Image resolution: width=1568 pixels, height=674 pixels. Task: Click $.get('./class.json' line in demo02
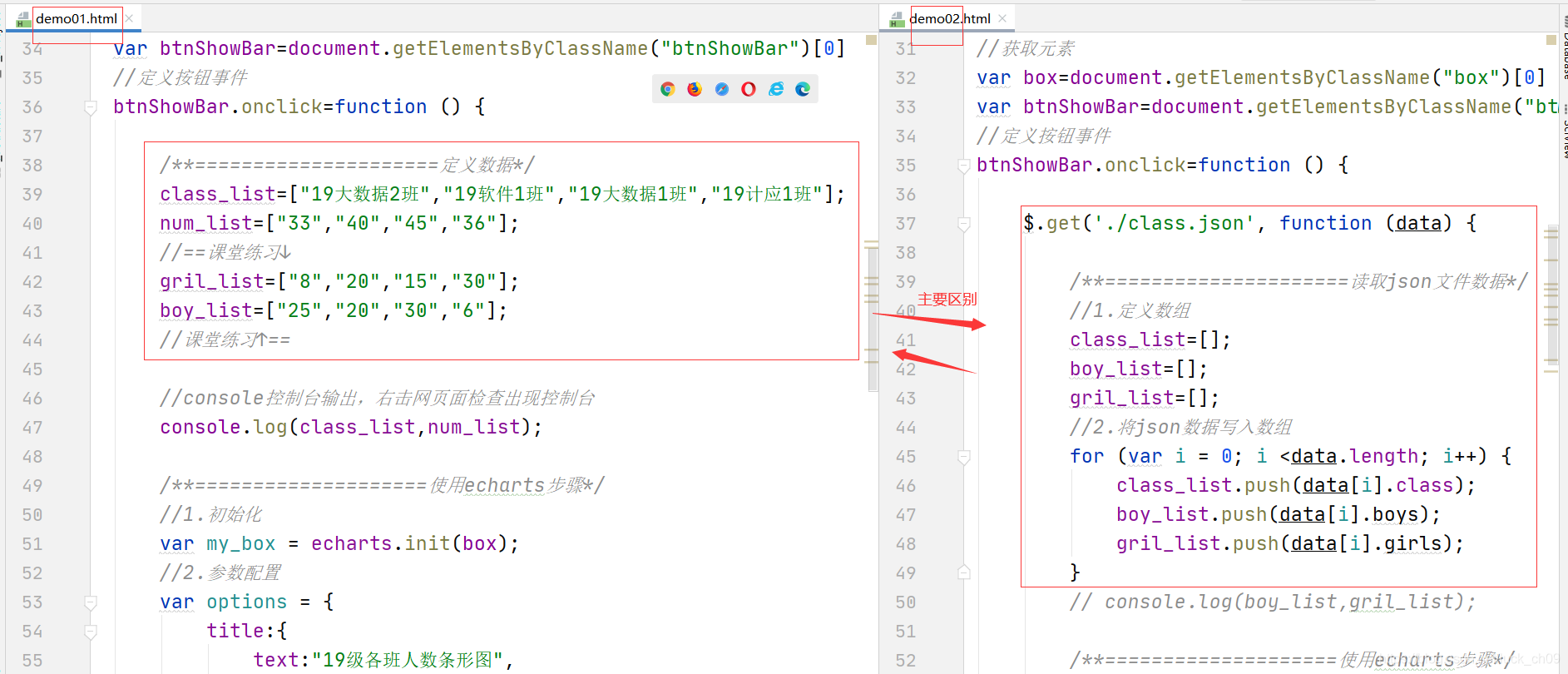coord(1250,223)
